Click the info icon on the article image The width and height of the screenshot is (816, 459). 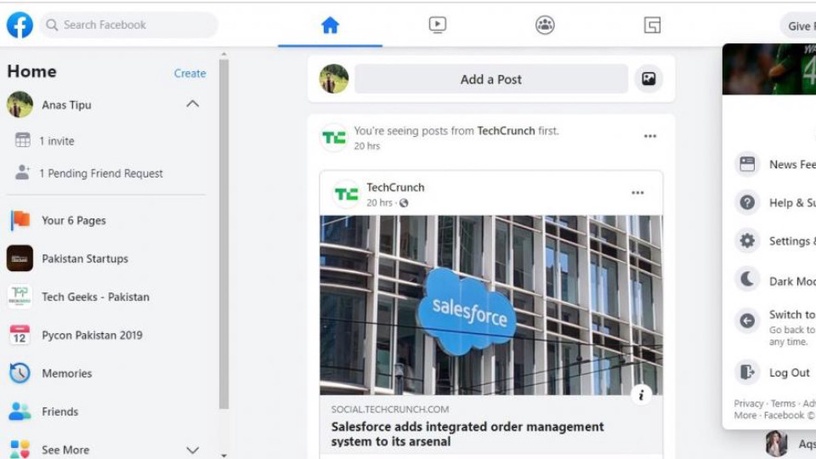(641, 394)
